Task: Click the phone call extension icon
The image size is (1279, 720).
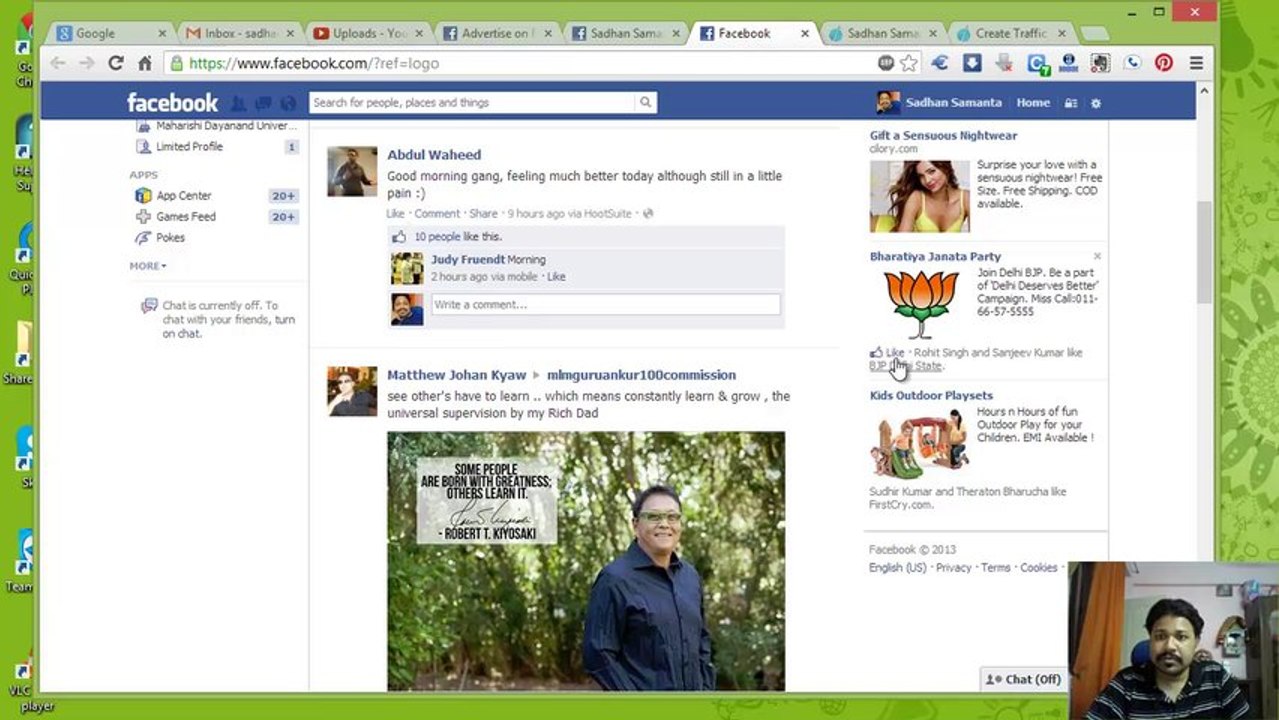Action: pyautogui.click(x=1132, y=63)
